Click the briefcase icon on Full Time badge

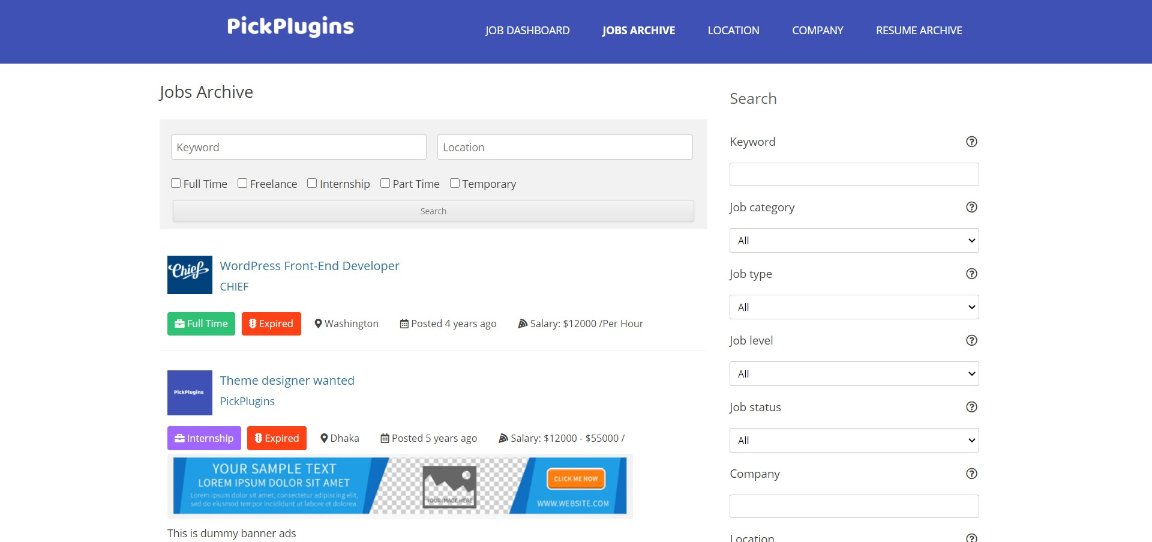179,324
